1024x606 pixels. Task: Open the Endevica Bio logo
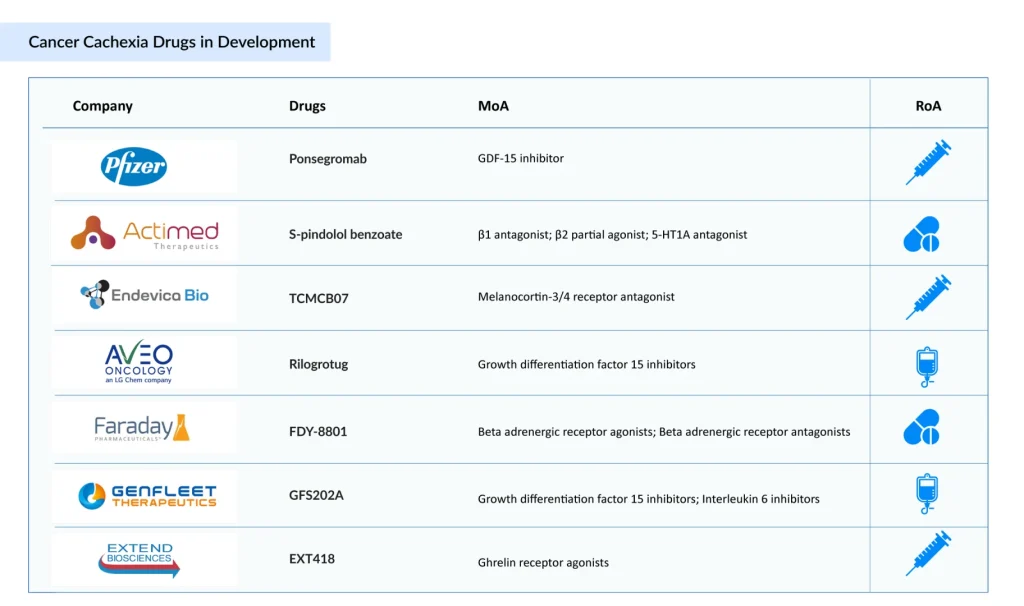[x=142, y=297]
